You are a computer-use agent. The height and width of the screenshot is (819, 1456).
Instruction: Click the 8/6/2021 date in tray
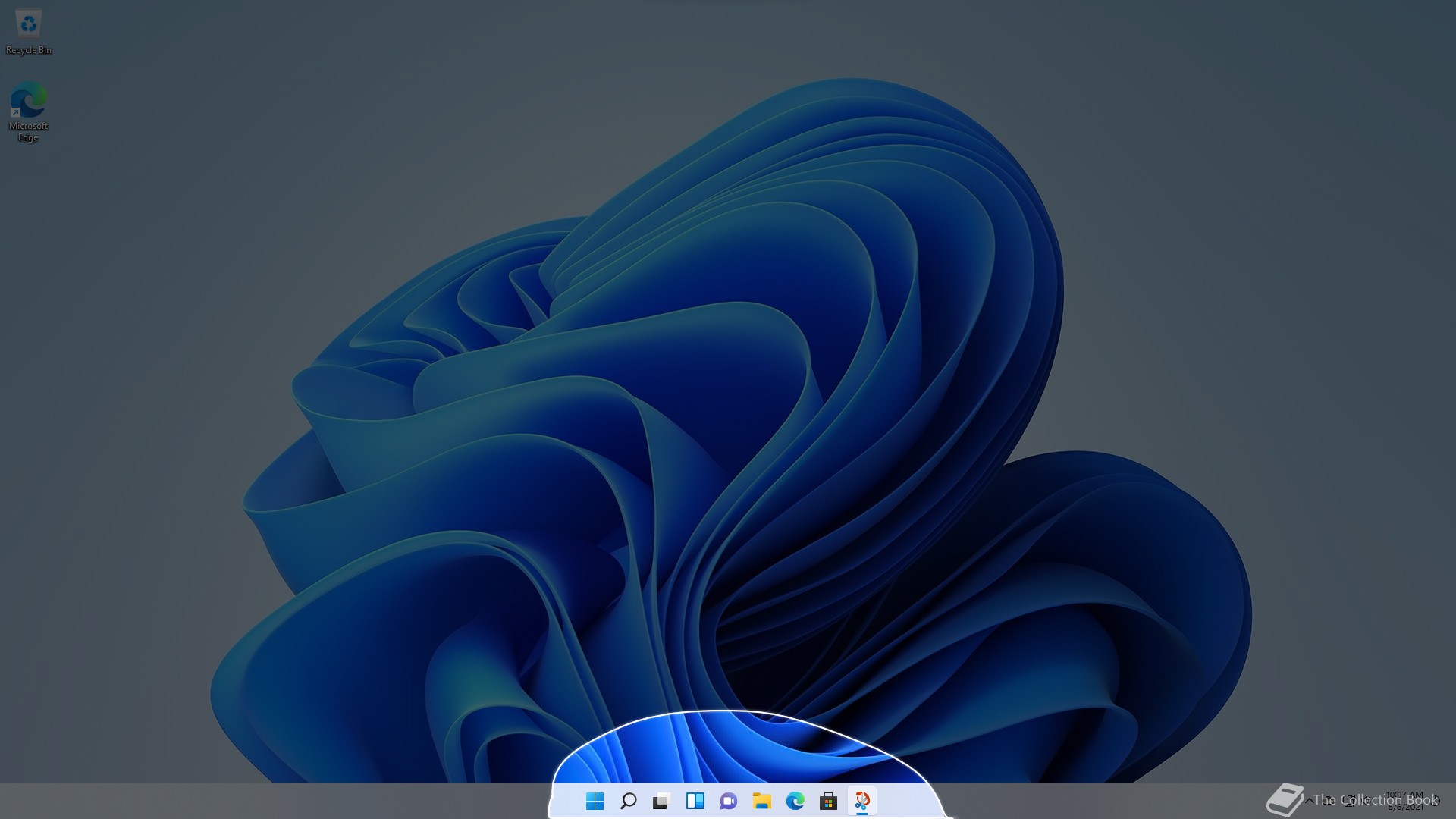pyautogui.click(x=1405, y=807)
